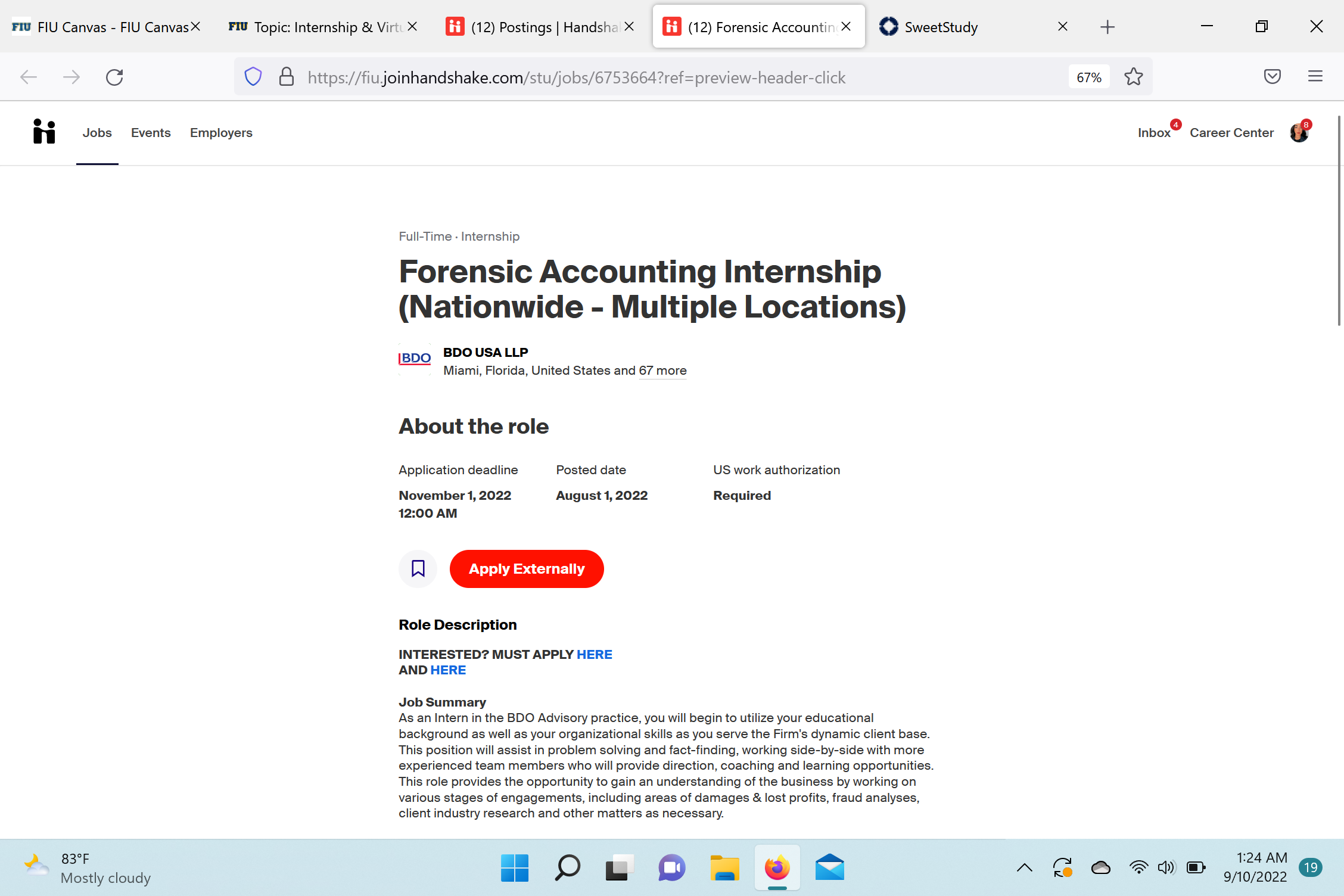Close the FIU Canvas tab
The height and width of the screenshot is (896, 1344).
tap(195, 27)
